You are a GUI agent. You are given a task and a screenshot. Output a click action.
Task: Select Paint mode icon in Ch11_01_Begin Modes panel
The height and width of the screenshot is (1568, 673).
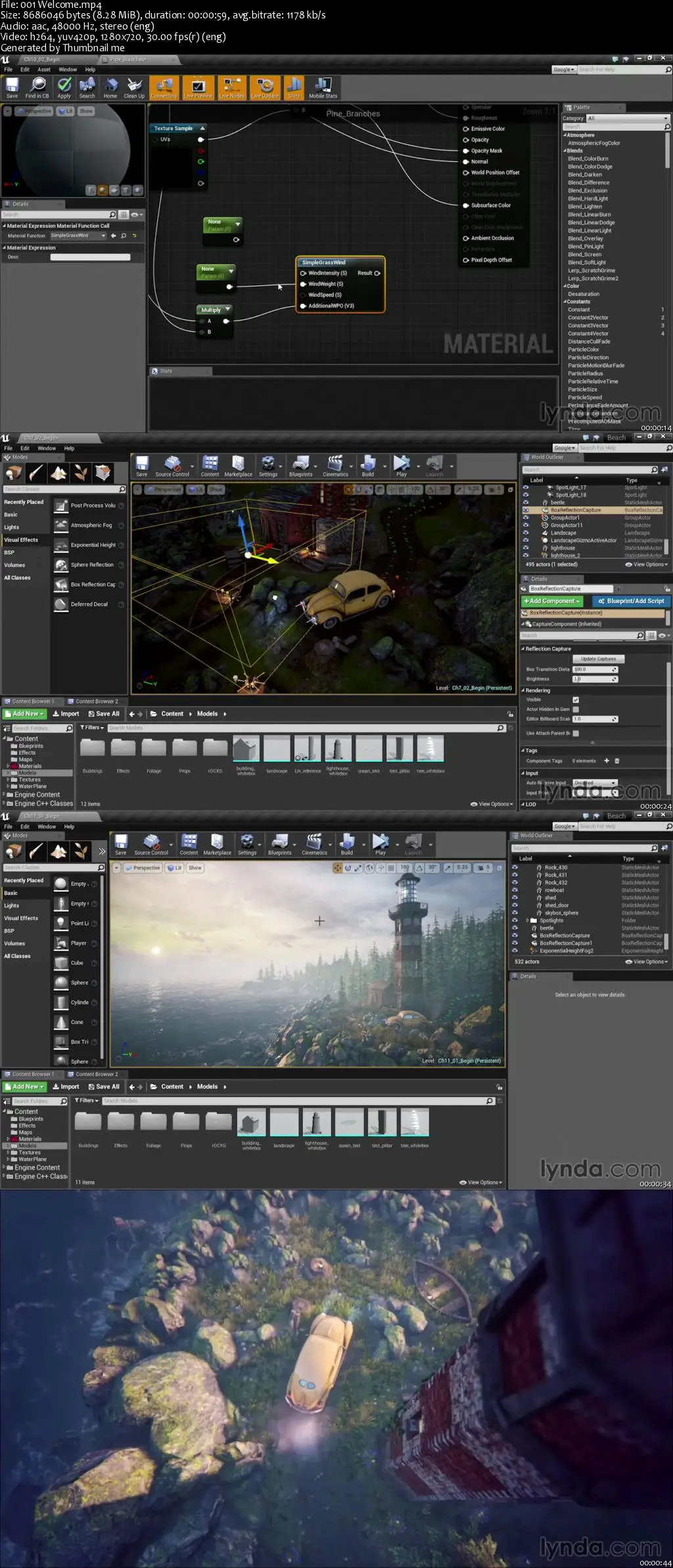[36, 851]
